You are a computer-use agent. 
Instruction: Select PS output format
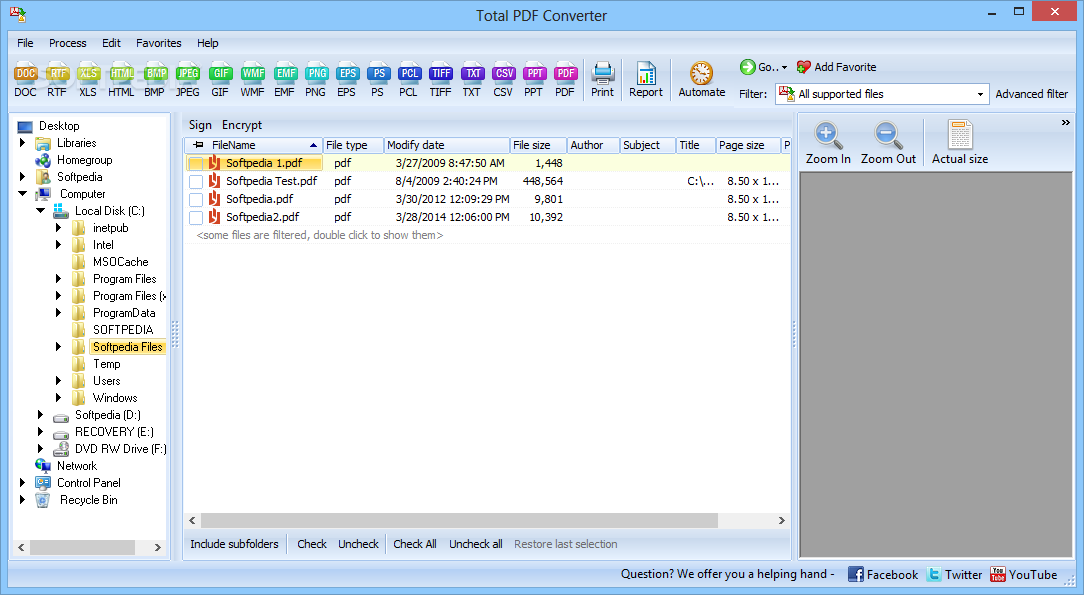pyautogui.click(x=377, y=80)
